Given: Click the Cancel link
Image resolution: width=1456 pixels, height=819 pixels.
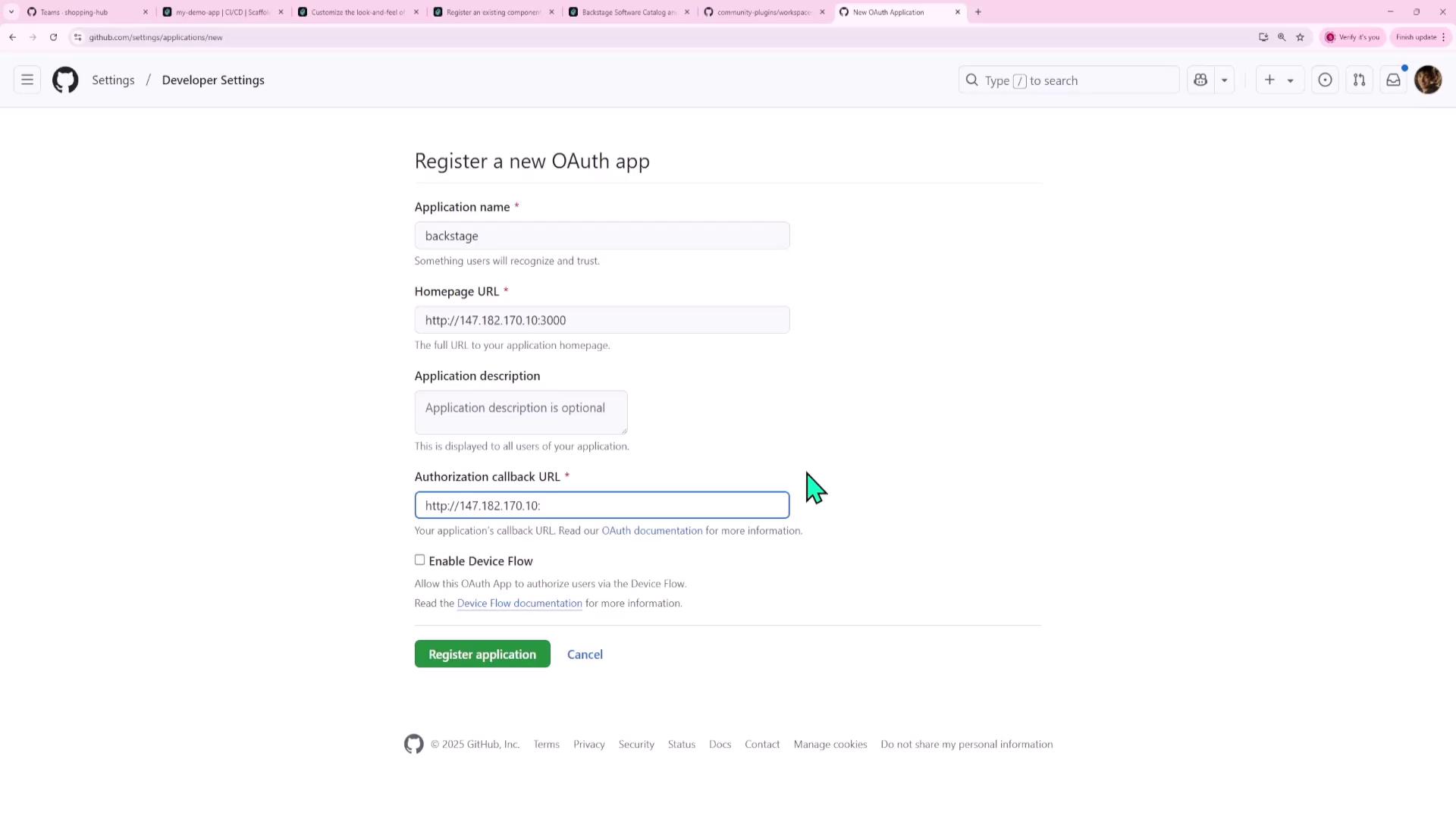Looking at the screenshot, I should 585,654.
